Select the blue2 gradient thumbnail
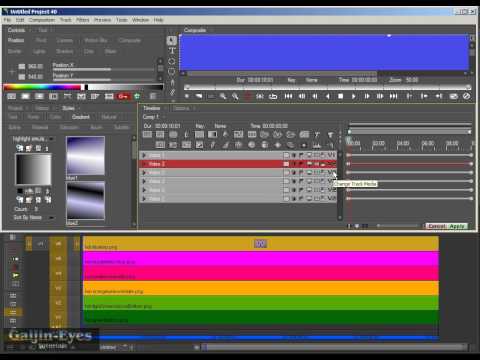480x360 pixels. (x=85, y=201)
